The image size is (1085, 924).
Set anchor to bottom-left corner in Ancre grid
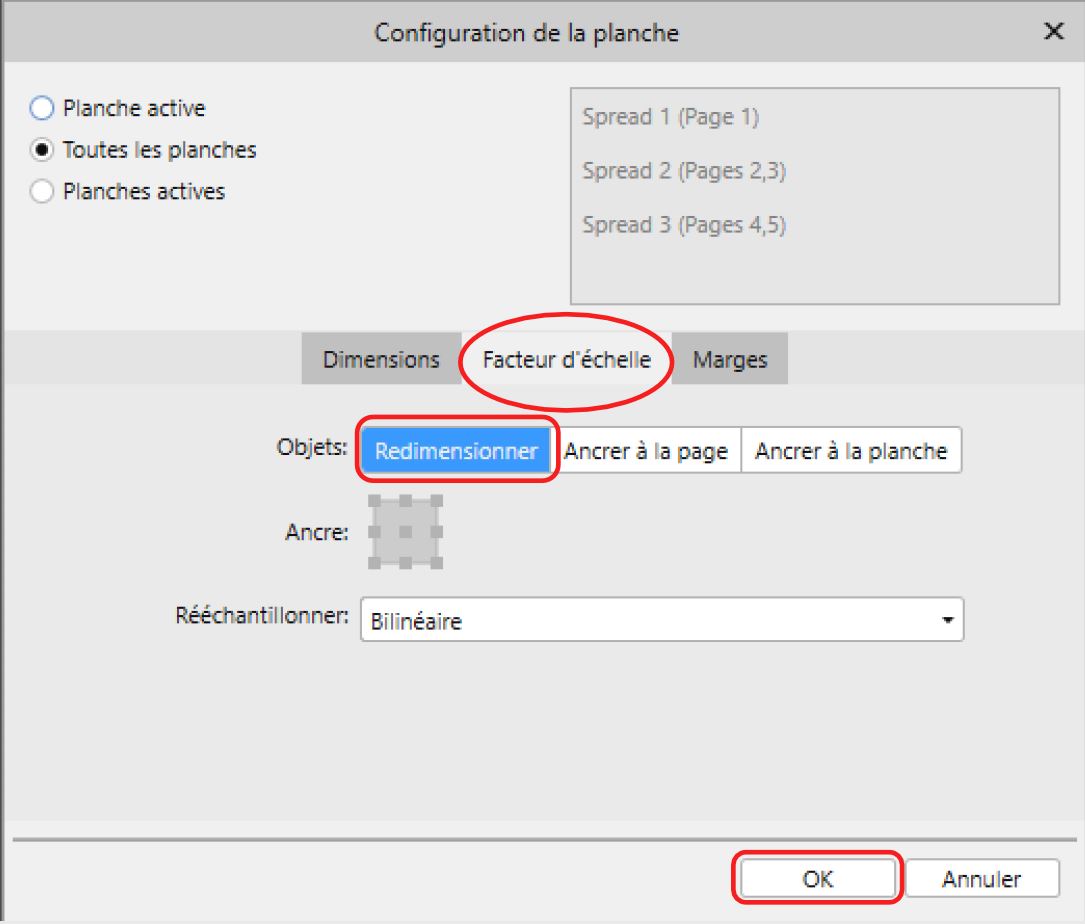374,563
